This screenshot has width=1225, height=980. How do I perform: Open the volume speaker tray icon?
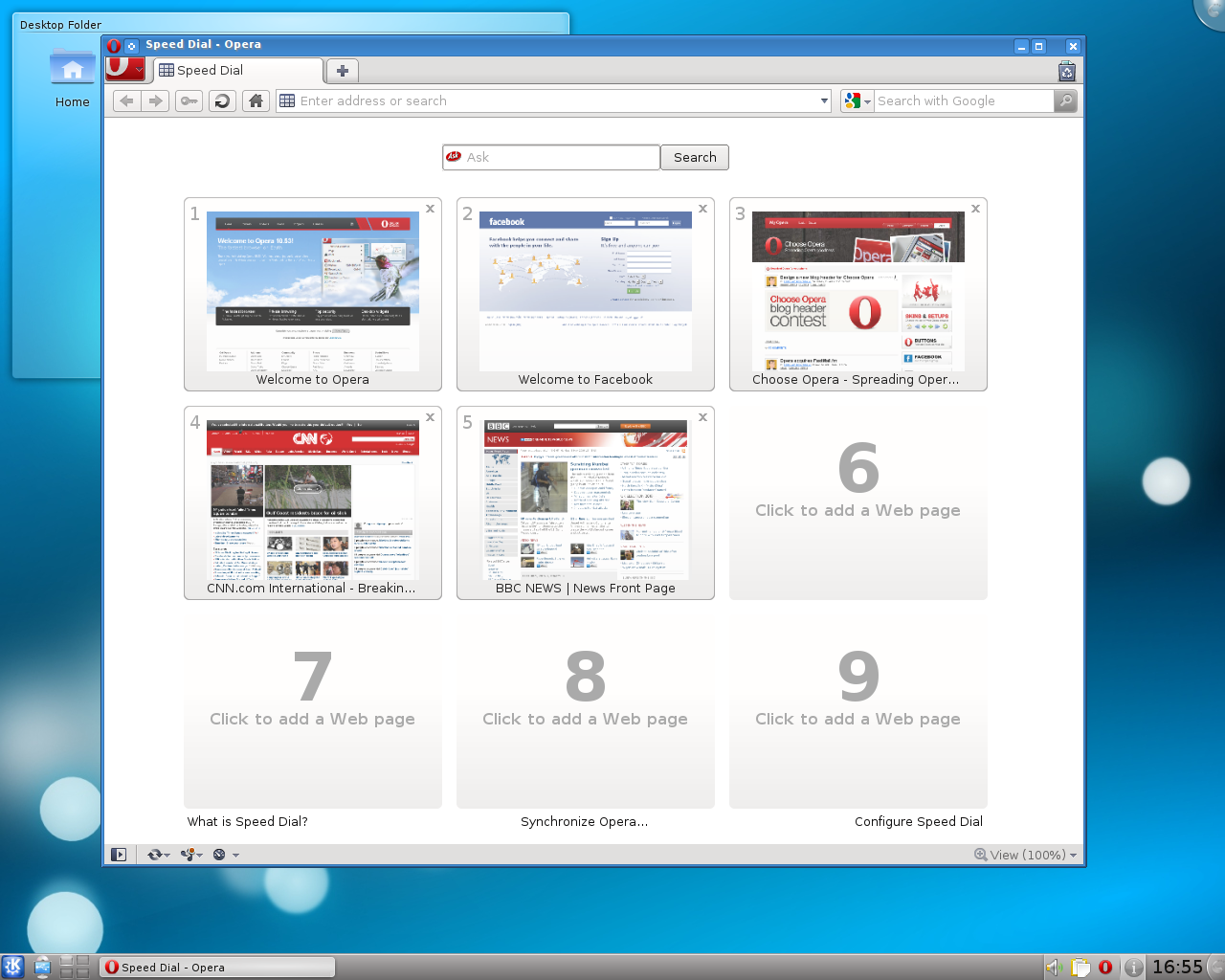[1055, 967]
